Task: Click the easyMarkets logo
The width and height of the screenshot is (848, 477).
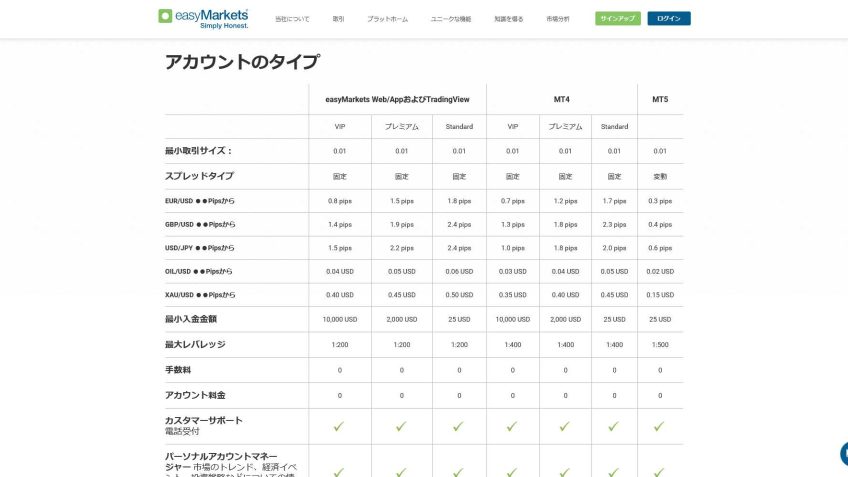Action: click(x=203, y=18)
